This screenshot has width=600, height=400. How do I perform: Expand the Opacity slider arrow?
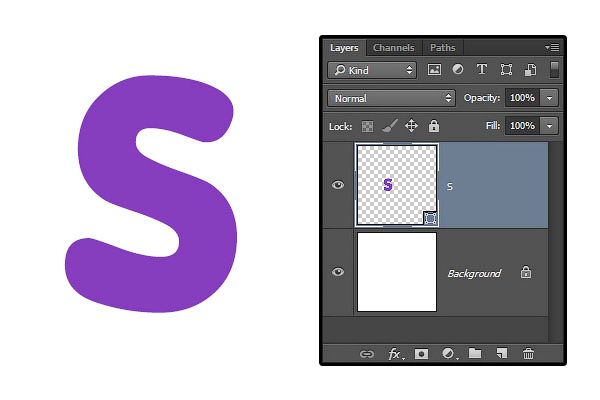tap(549, 98)
